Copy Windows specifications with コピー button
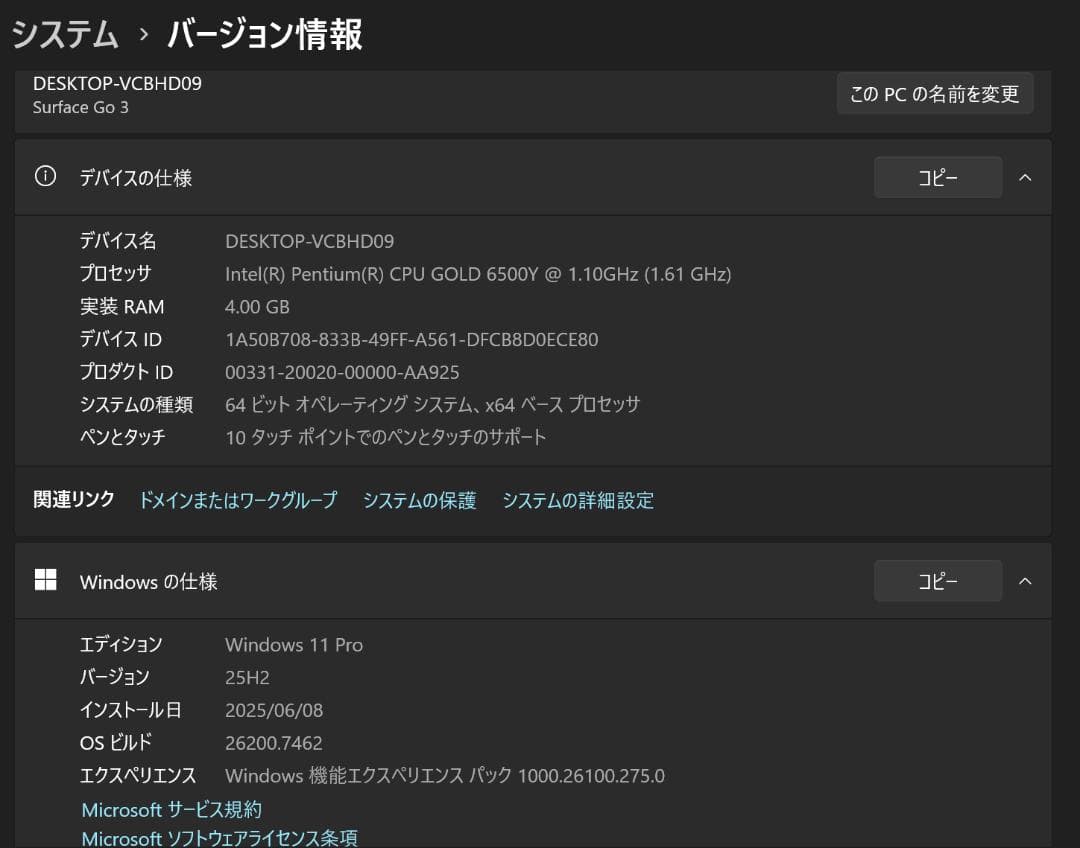The width and height of the screenshot is (1080, 848). (937, 581)
